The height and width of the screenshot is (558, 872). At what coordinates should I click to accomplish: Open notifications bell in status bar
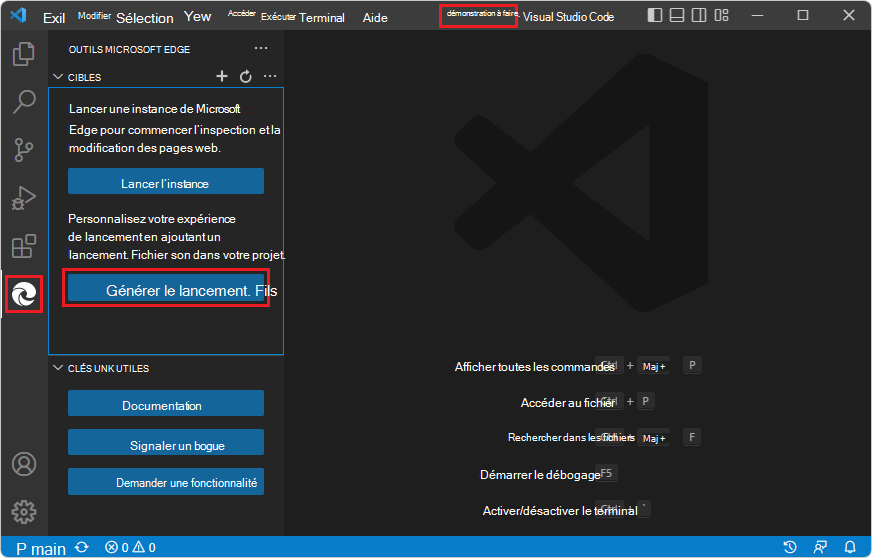(850, 547)
